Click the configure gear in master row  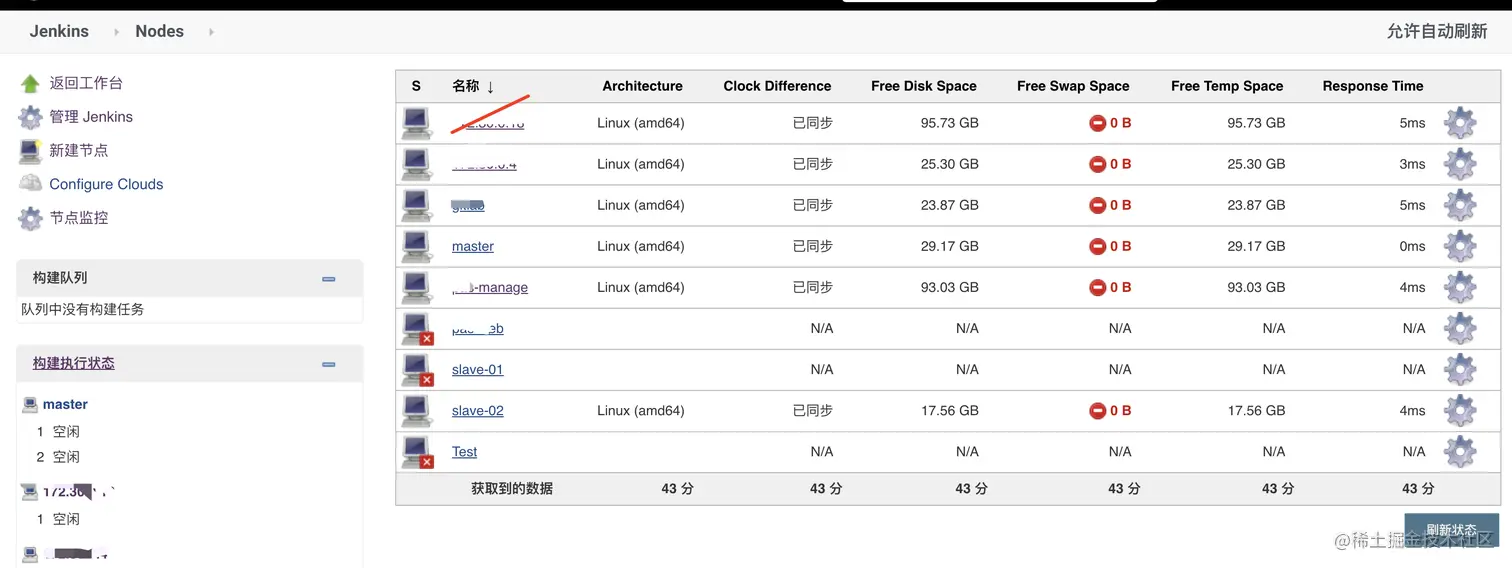(1460, 246)
